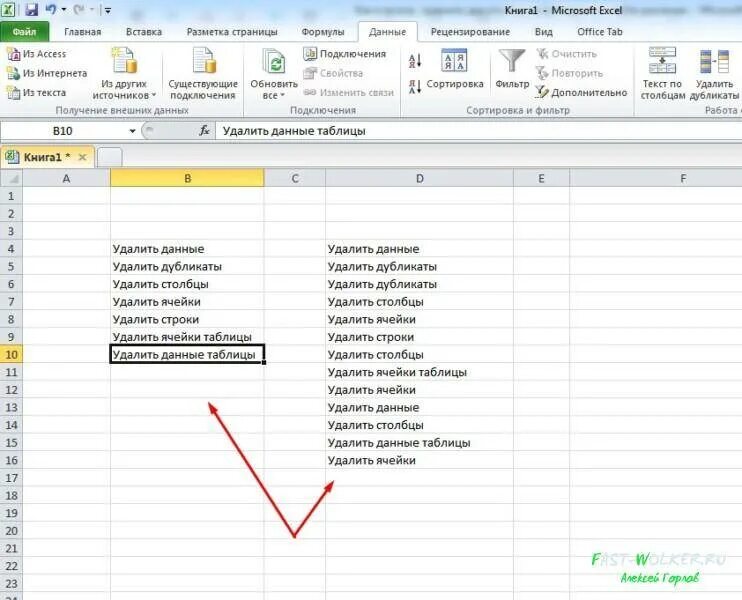Viewport: 742px width, 600px height.
Task: Click the Свойства button
Action: tap(333, 73)
